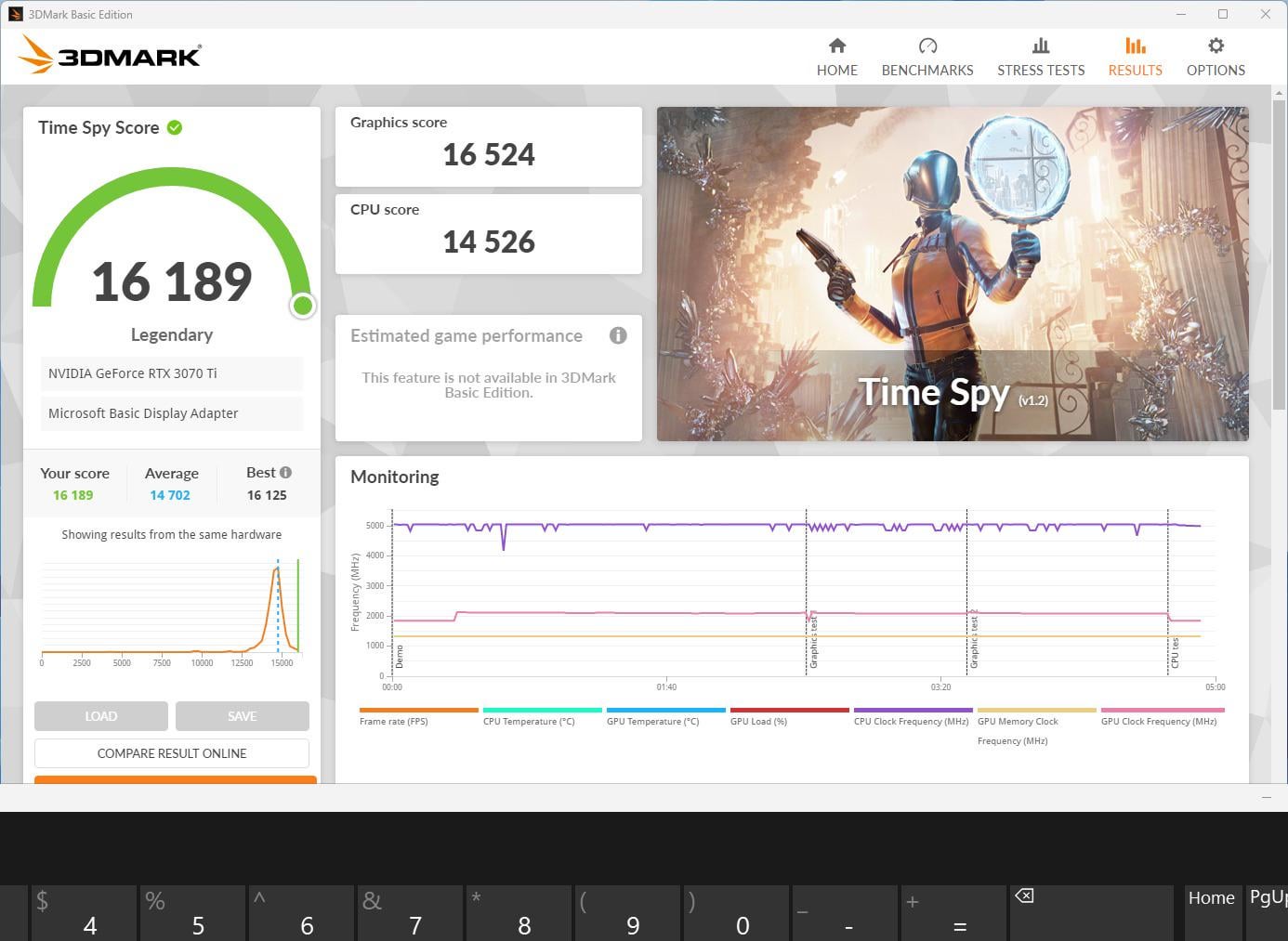Click the teal CPU Temperature color bar

(543, 710)
